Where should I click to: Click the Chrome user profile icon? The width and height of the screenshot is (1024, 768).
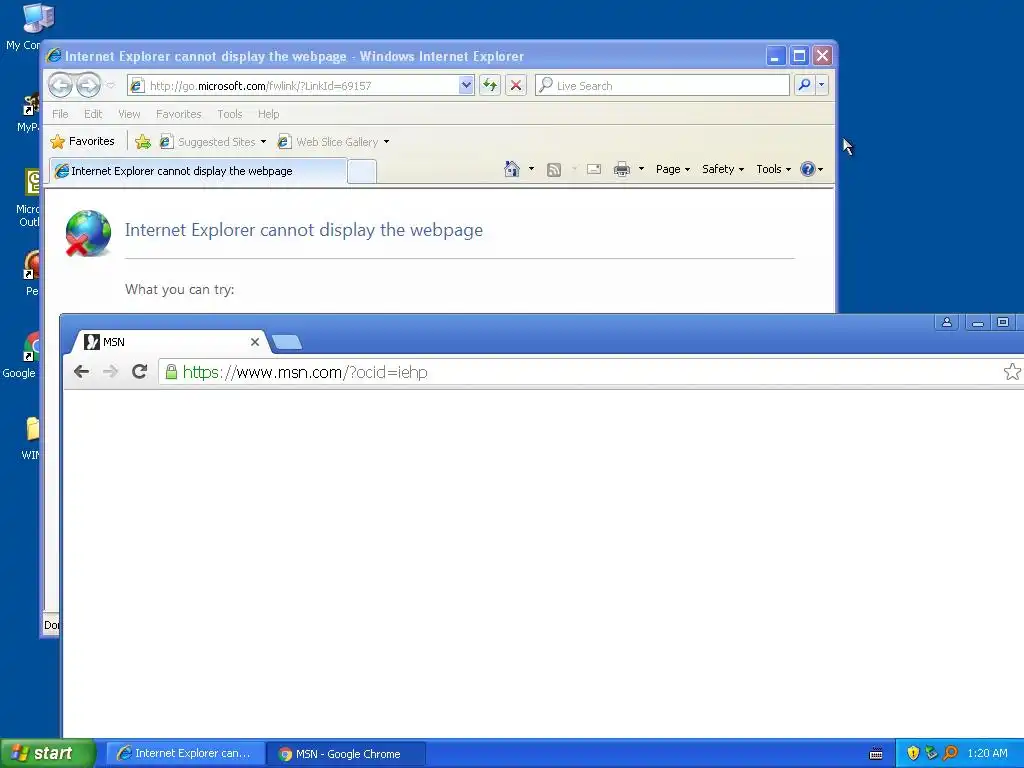point(946,322)
